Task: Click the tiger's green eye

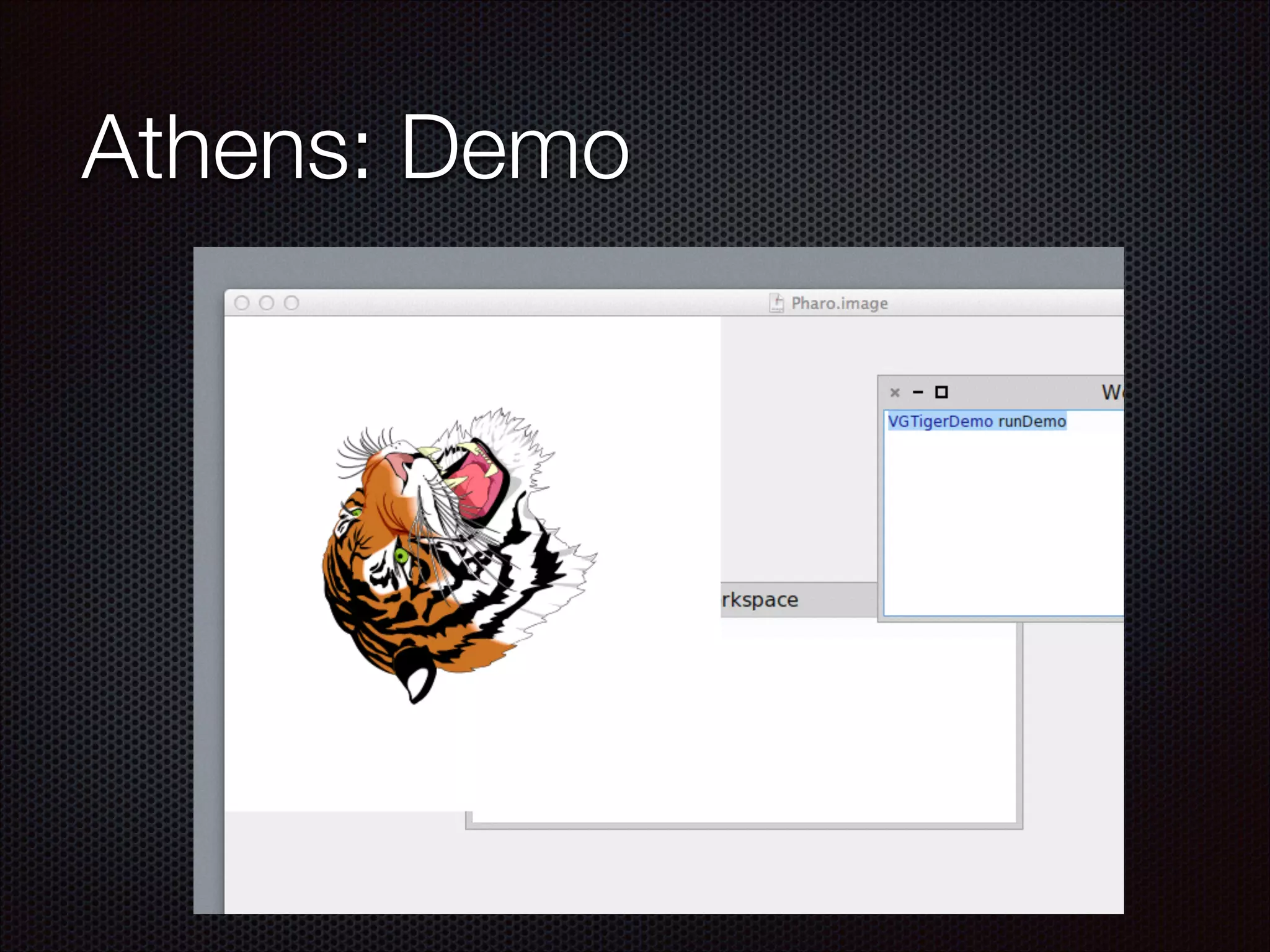Action: [x=401, y=555]
